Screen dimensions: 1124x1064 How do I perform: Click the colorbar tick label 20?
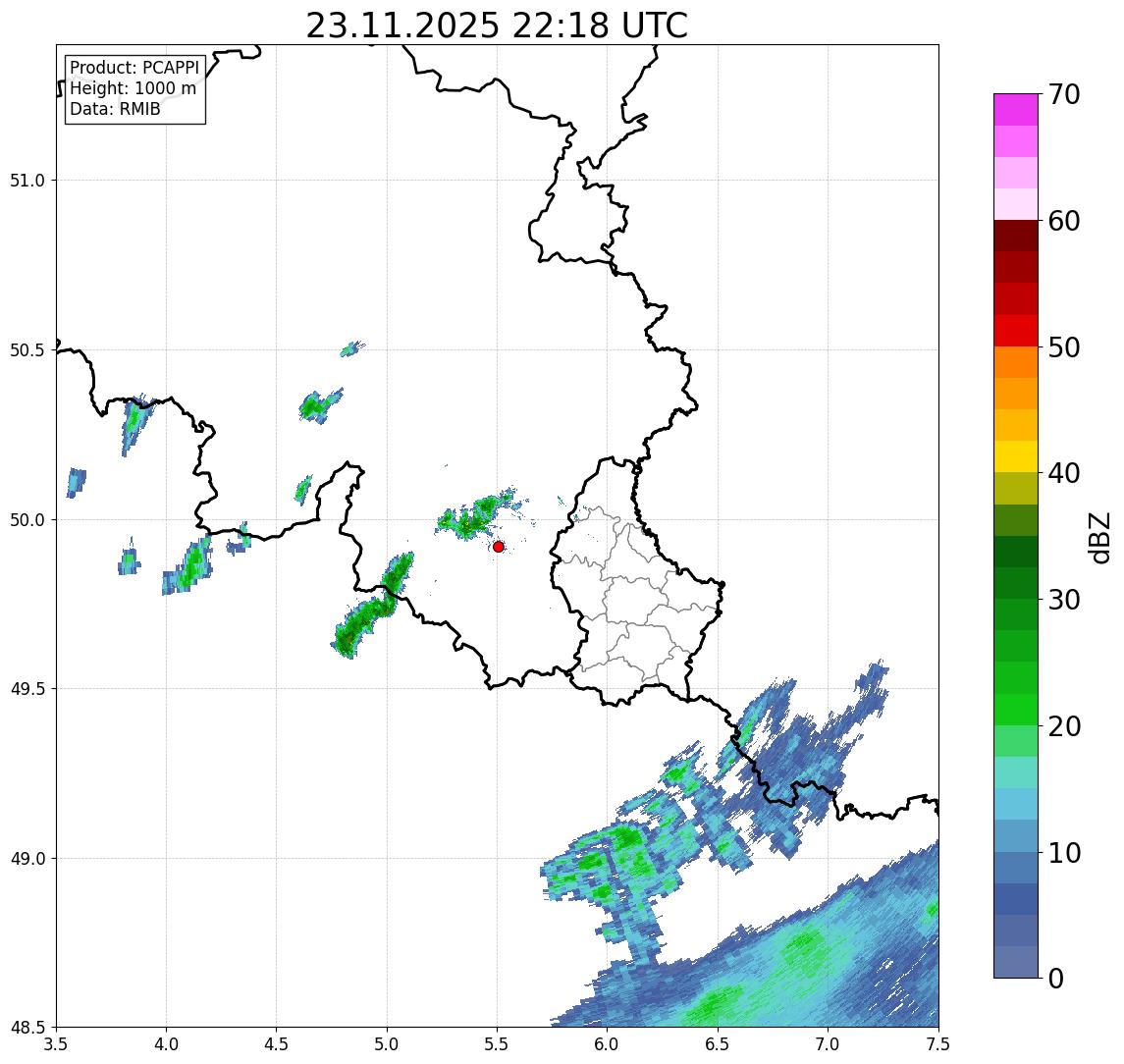[x=1064, y=726]
